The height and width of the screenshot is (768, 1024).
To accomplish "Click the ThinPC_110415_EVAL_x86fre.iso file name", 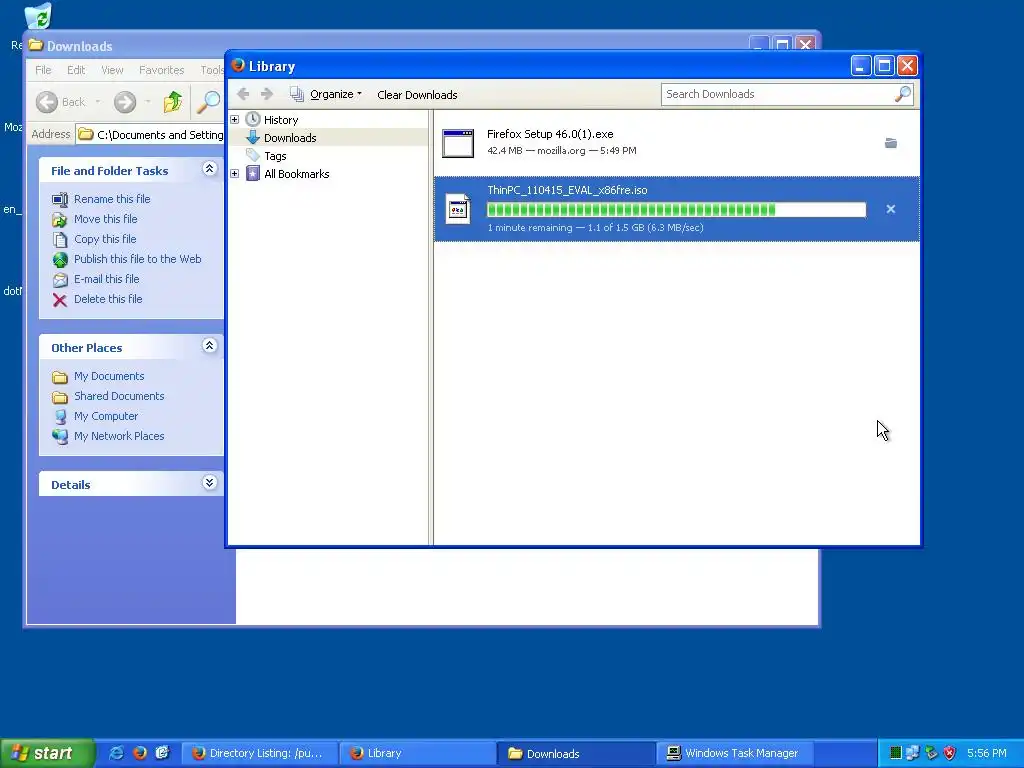I will point(567,190).
